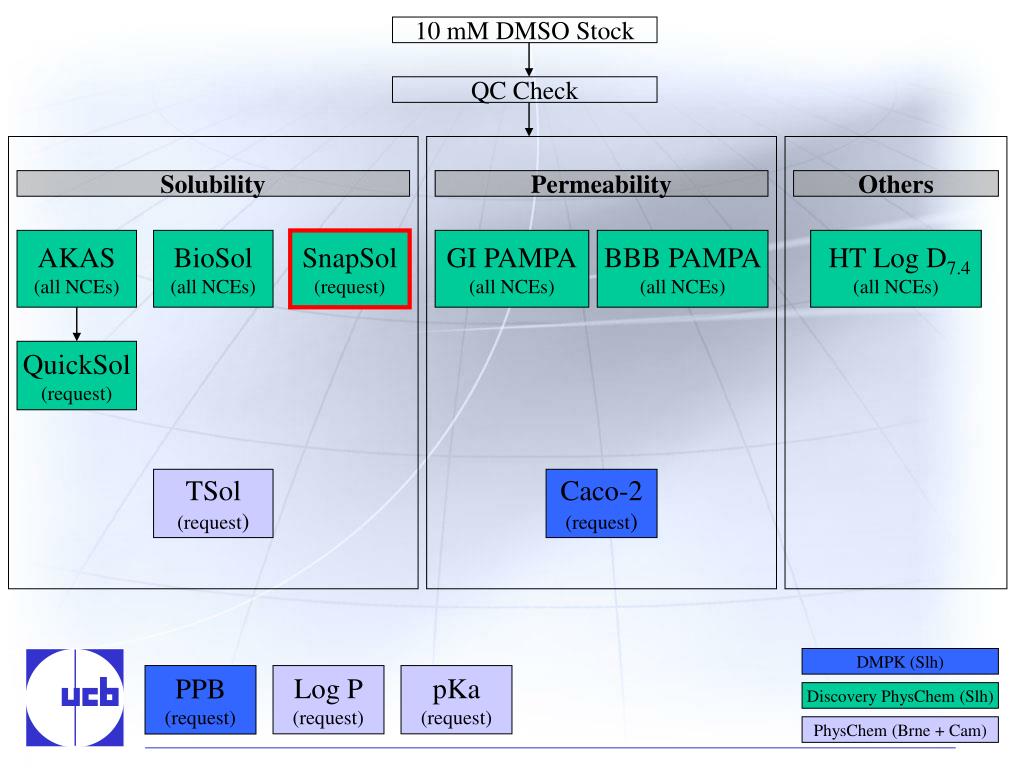Click the 10 mM DMSO Stock box

pos(524,30)
